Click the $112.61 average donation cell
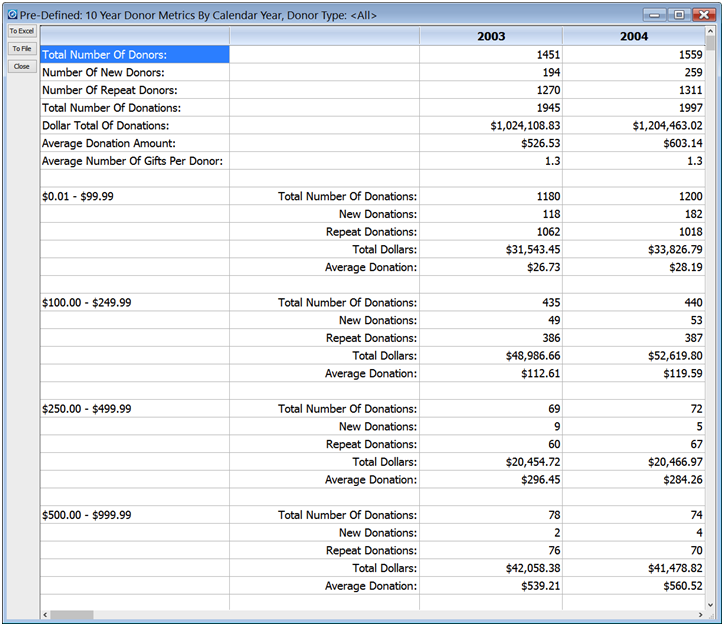The height and width of the screenshot is (626, 724). pos(491,373)
